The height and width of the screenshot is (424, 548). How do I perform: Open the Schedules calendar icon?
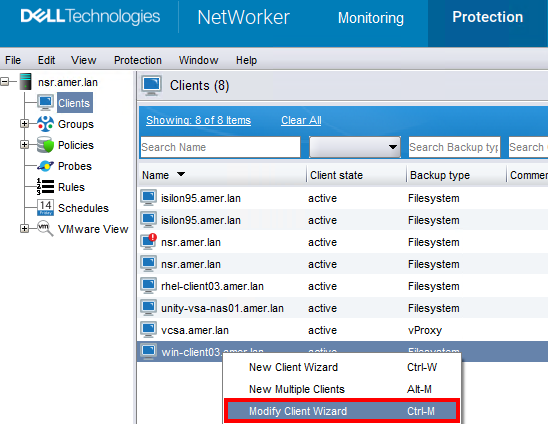point(45,208)
